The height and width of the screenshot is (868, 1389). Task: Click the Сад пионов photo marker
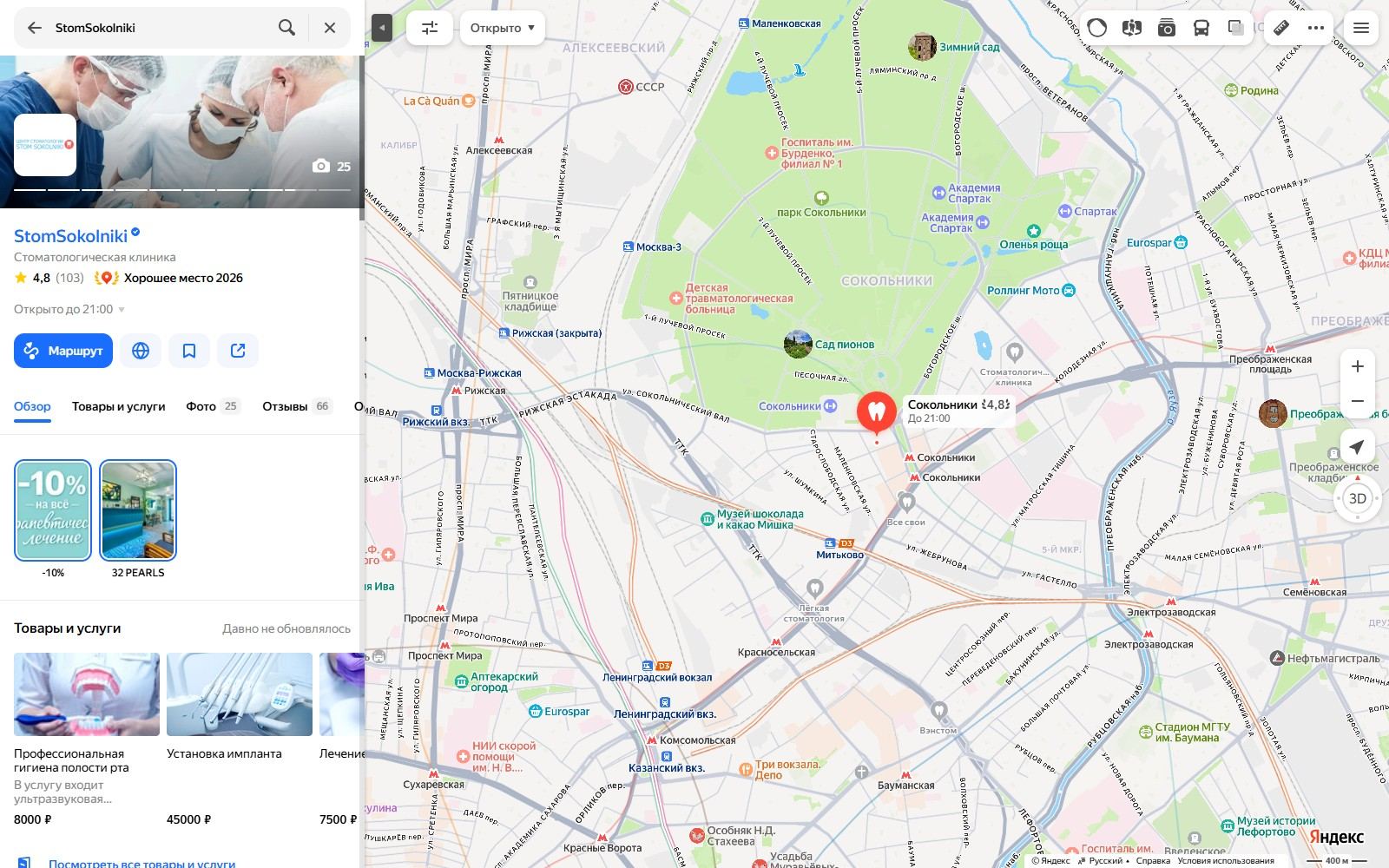pyautogui.click(x=798, y=344)
